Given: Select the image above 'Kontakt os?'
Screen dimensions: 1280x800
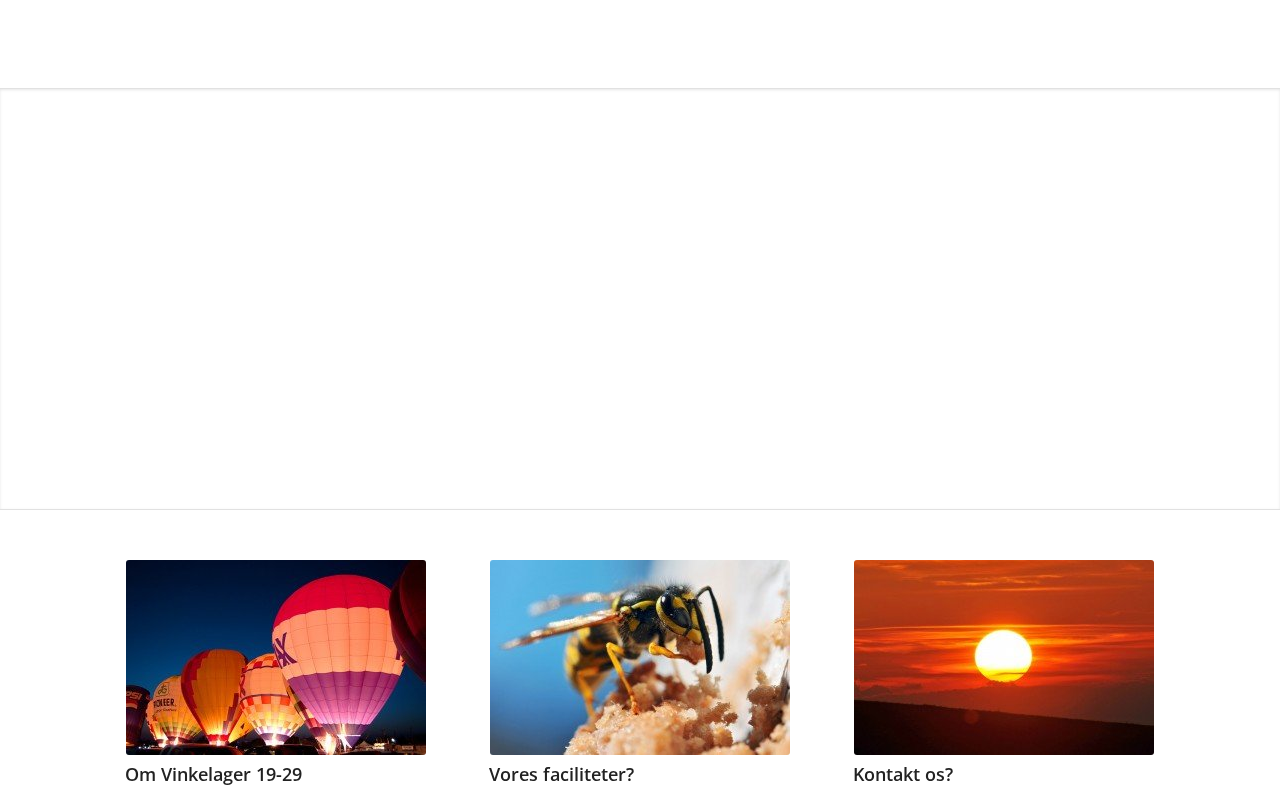Looking at the screenshot, I should pyautogui.click(x=1004, y=657).
